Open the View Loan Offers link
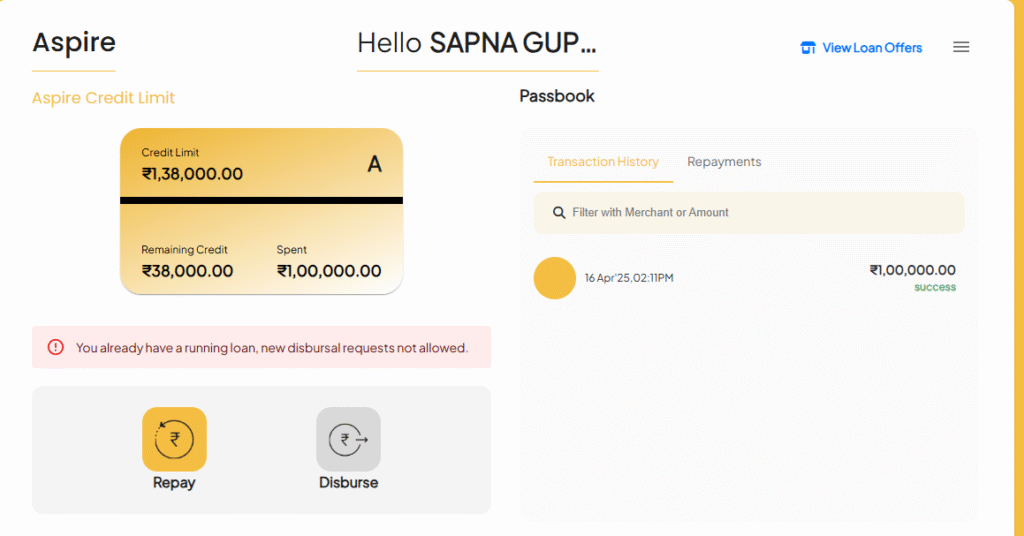 pyautogui.click(x=872, y=48)
